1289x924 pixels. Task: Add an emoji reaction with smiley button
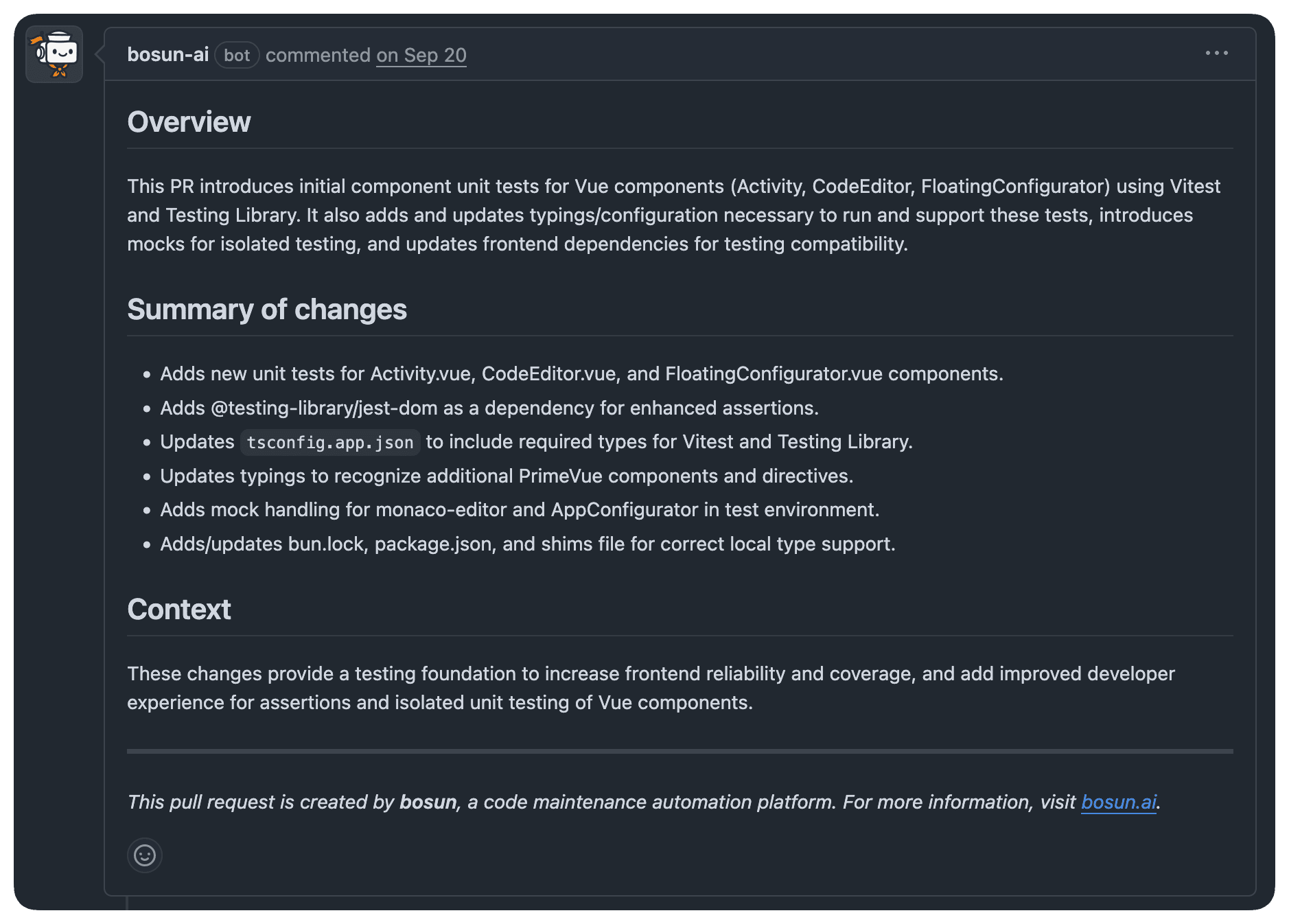point(145,855)
